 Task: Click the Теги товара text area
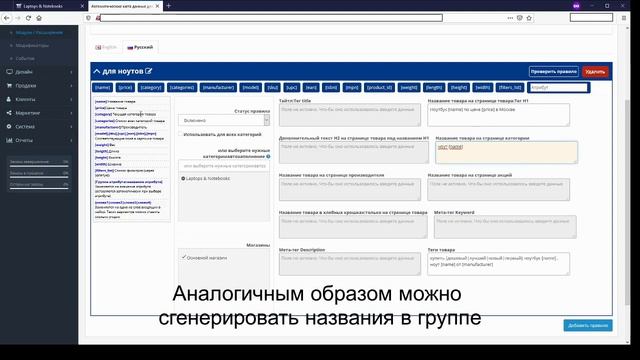tap(498, 264)
